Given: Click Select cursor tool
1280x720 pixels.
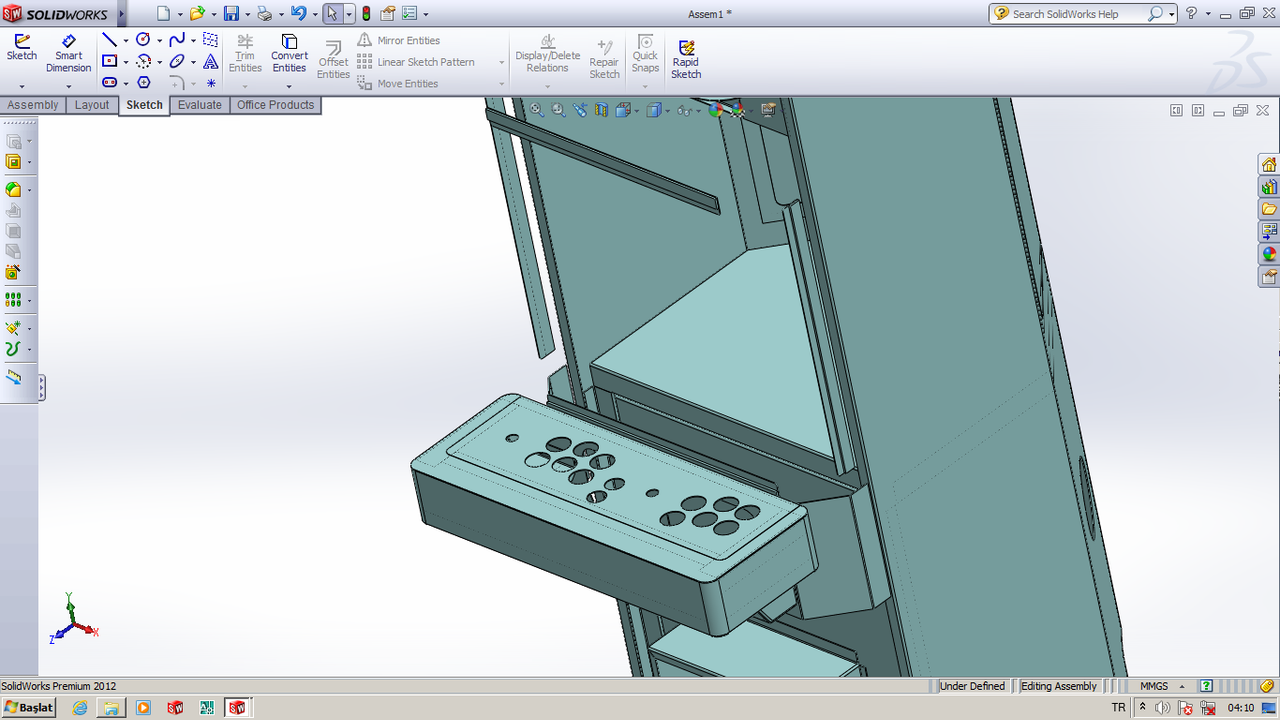Looking at the screenshot, I should [332, 13].
